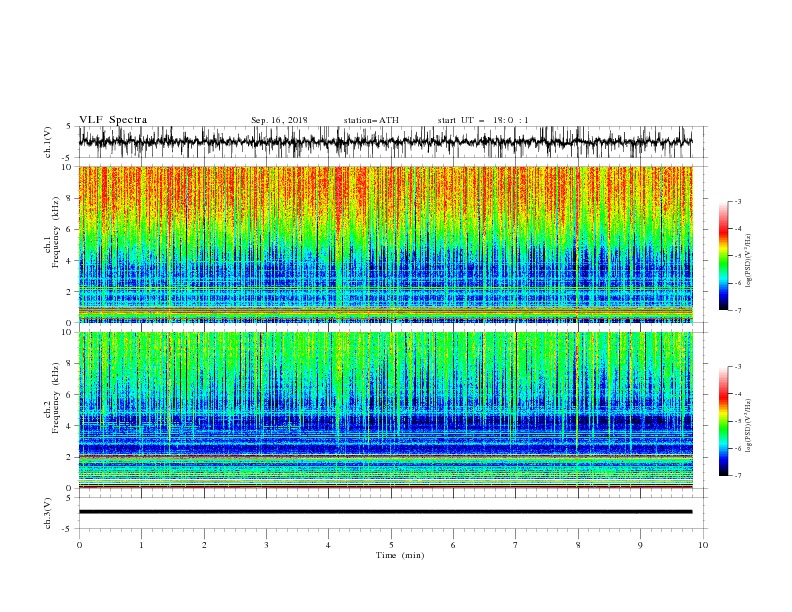Click the 'Time (min)' axis label
792x612 pixels.
tap(400, 555)
